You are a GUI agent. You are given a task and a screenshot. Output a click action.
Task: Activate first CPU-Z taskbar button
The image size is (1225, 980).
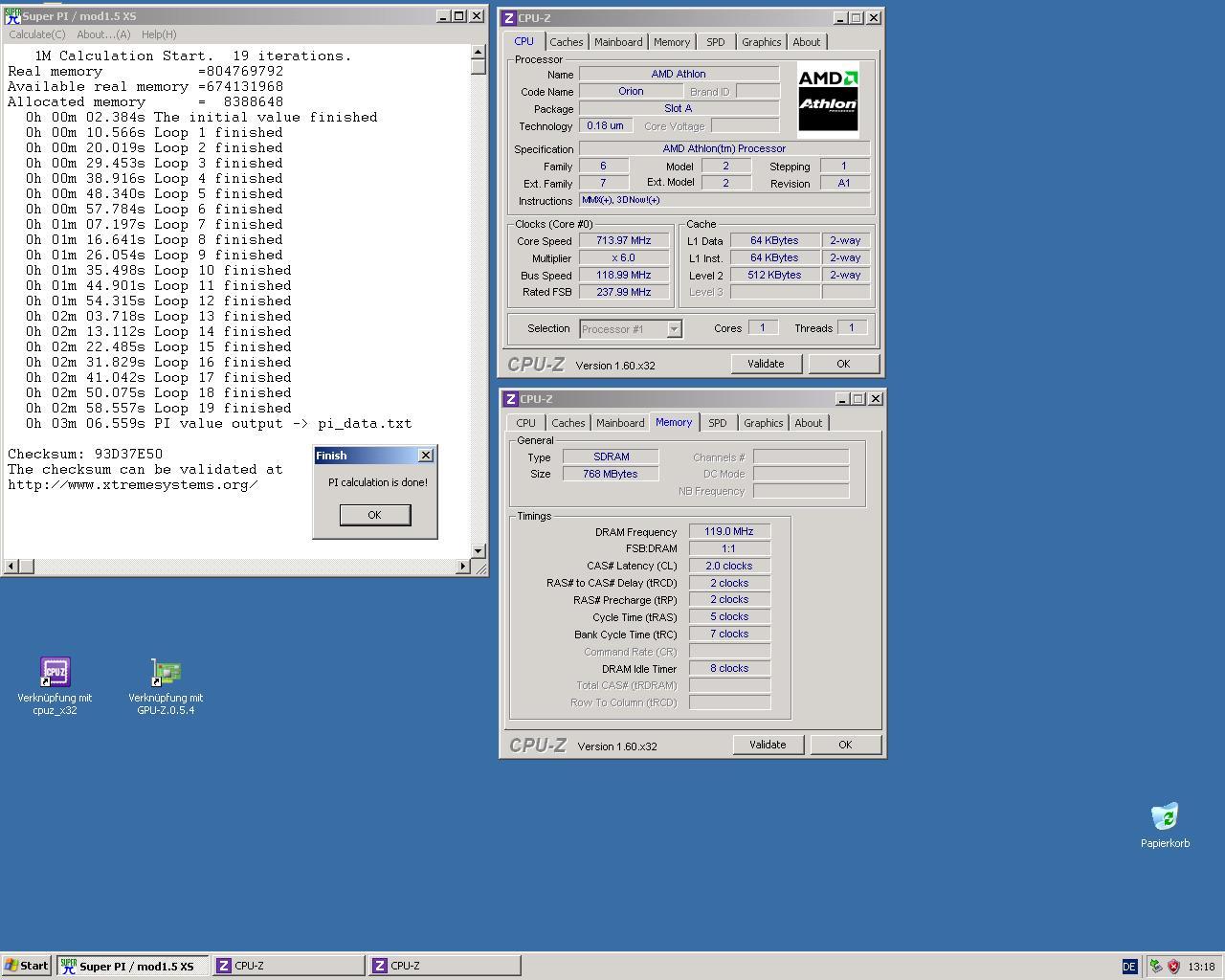pos(288,966)
